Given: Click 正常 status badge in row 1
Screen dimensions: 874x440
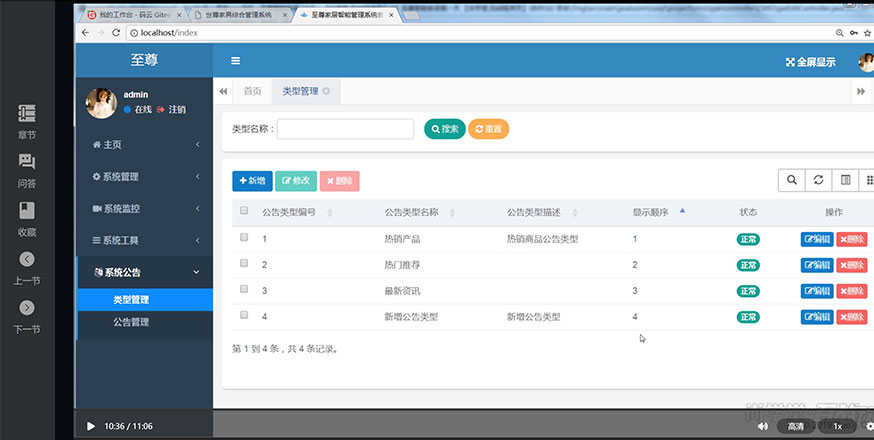Looking at the screenshot, I should [x=748, y=239].
